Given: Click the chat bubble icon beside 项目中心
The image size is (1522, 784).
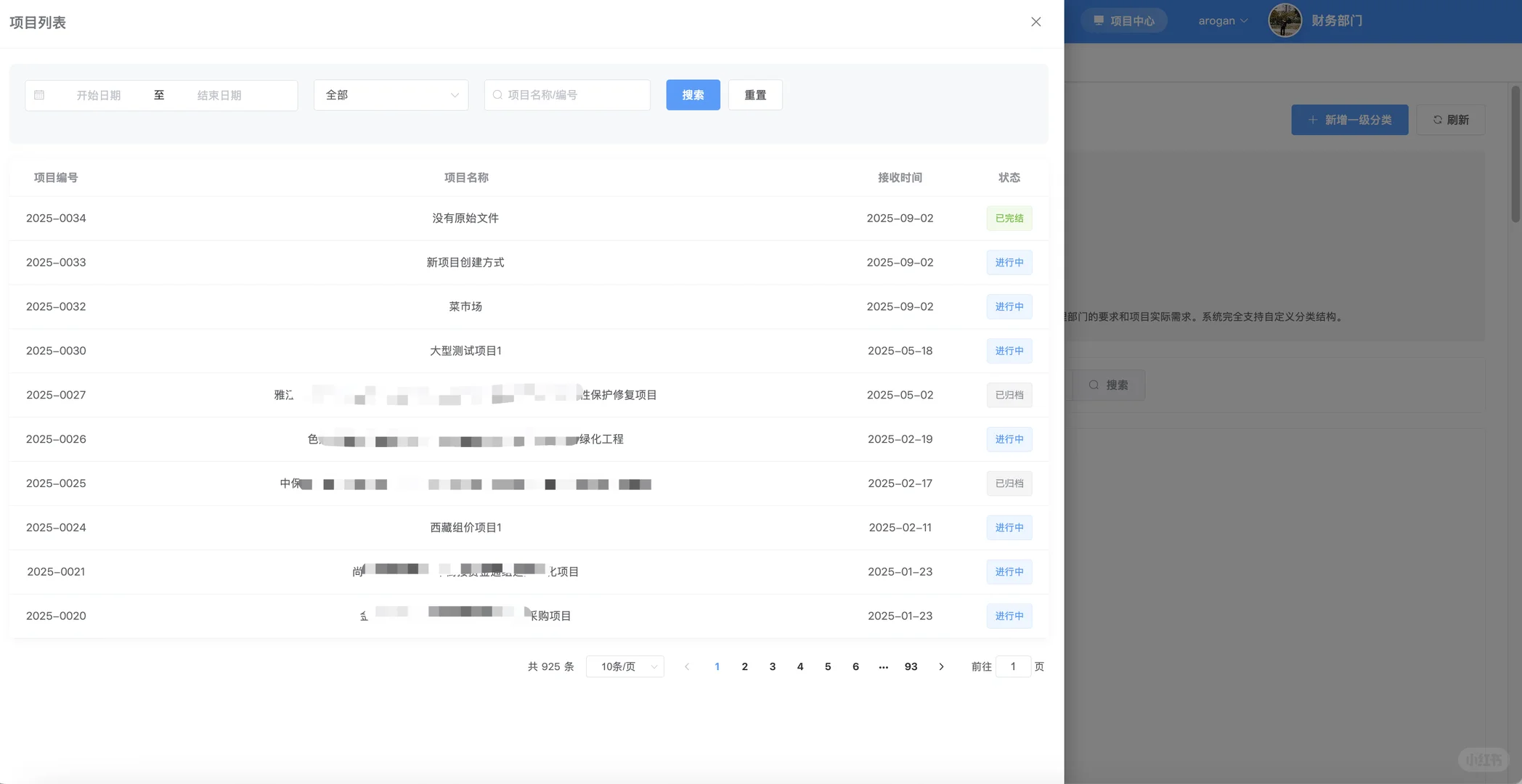Looking at the screenshot, I should coord(1098,20).
